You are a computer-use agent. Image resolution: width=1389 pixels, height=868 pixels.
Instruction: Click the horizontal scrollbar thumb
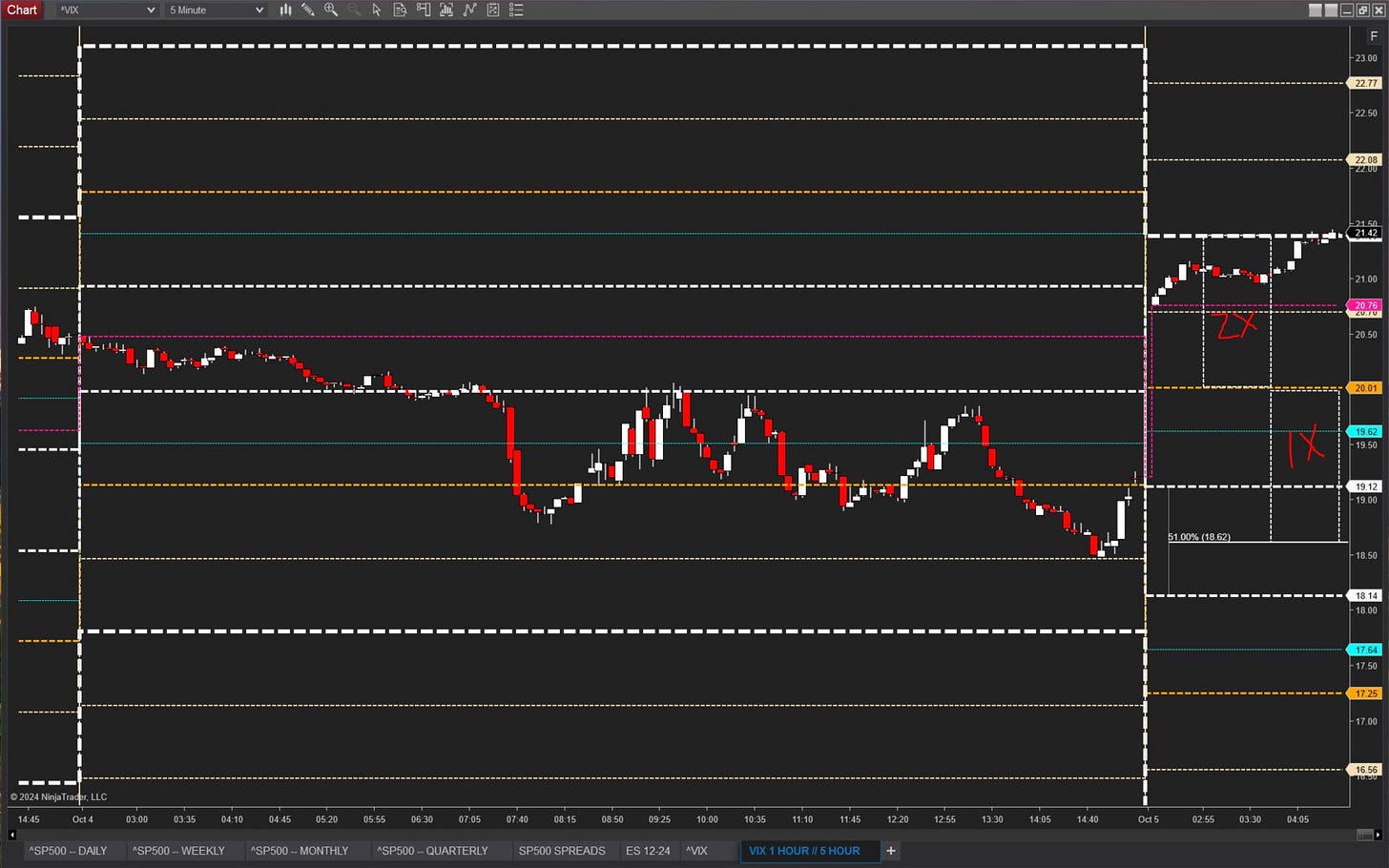[x=1364, y=835]
